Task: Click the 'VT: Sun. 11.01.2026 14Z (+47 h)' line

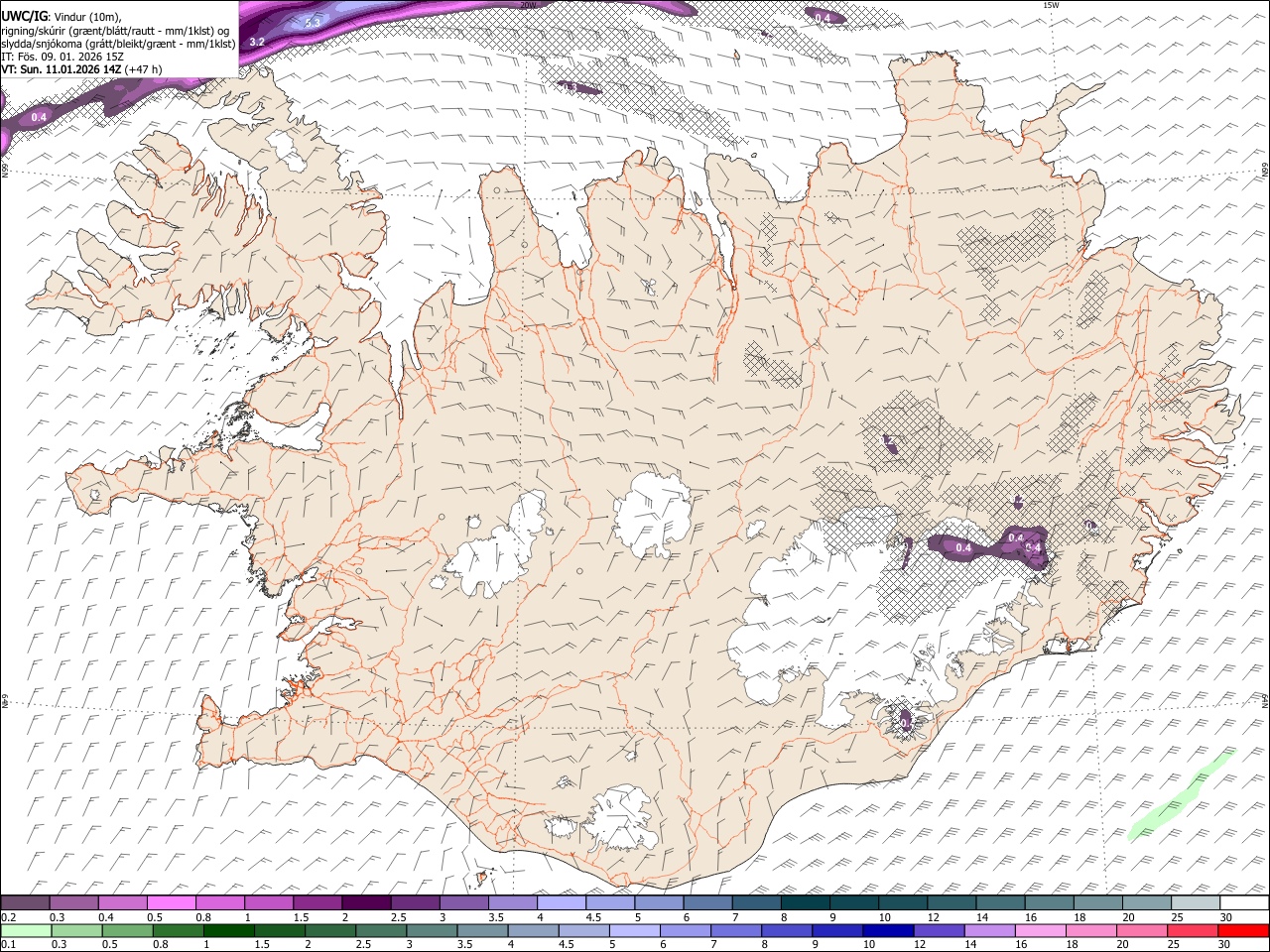Action: [81, 68]
